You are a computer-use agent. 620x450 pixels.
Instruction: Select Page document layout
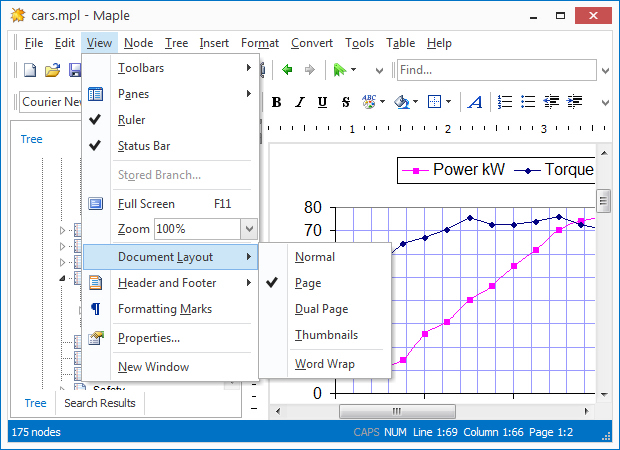point(308,283)
